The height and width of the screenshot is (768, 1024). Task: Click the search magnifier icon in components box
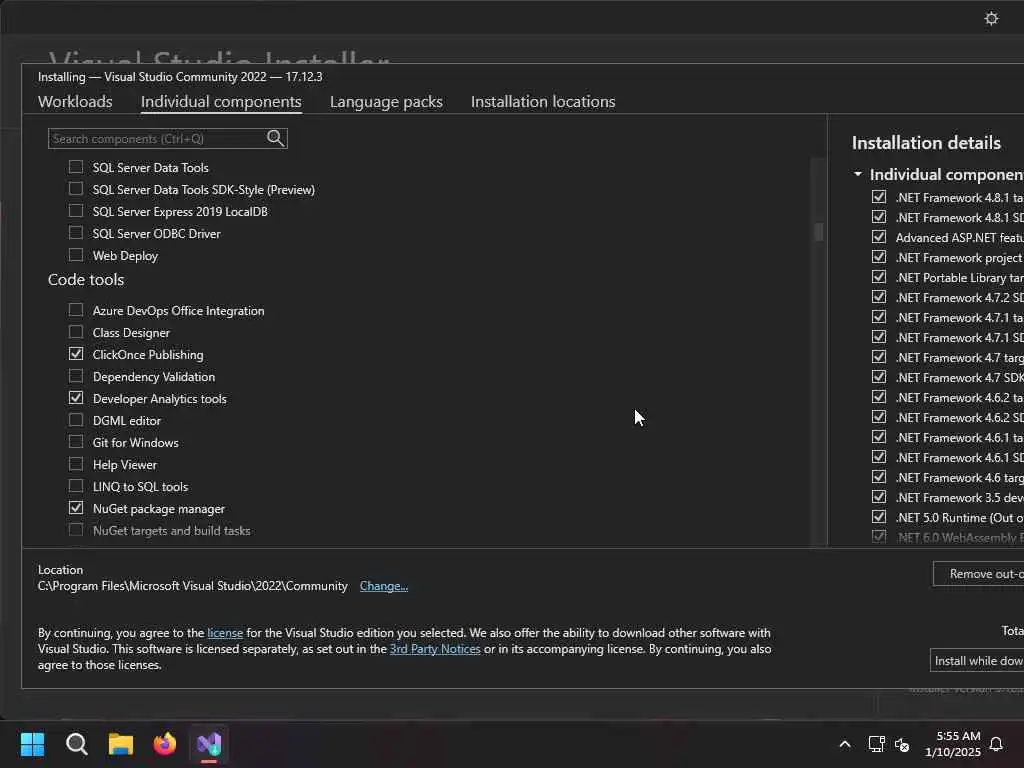coord(275,138)
